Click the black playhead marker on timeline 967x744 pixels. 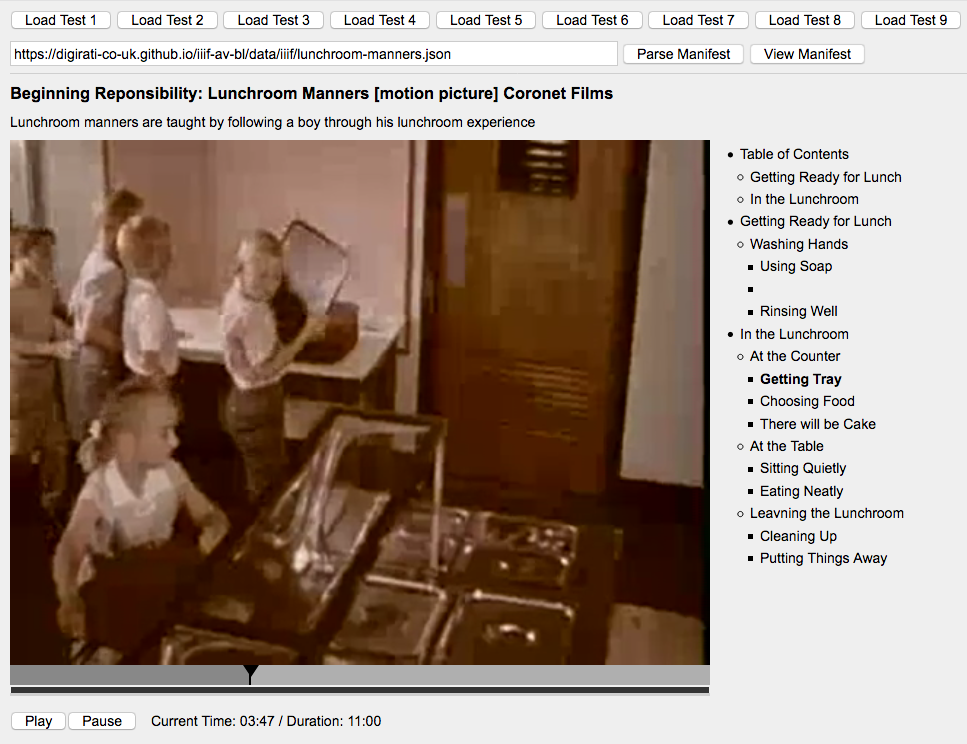click(250, 674)
